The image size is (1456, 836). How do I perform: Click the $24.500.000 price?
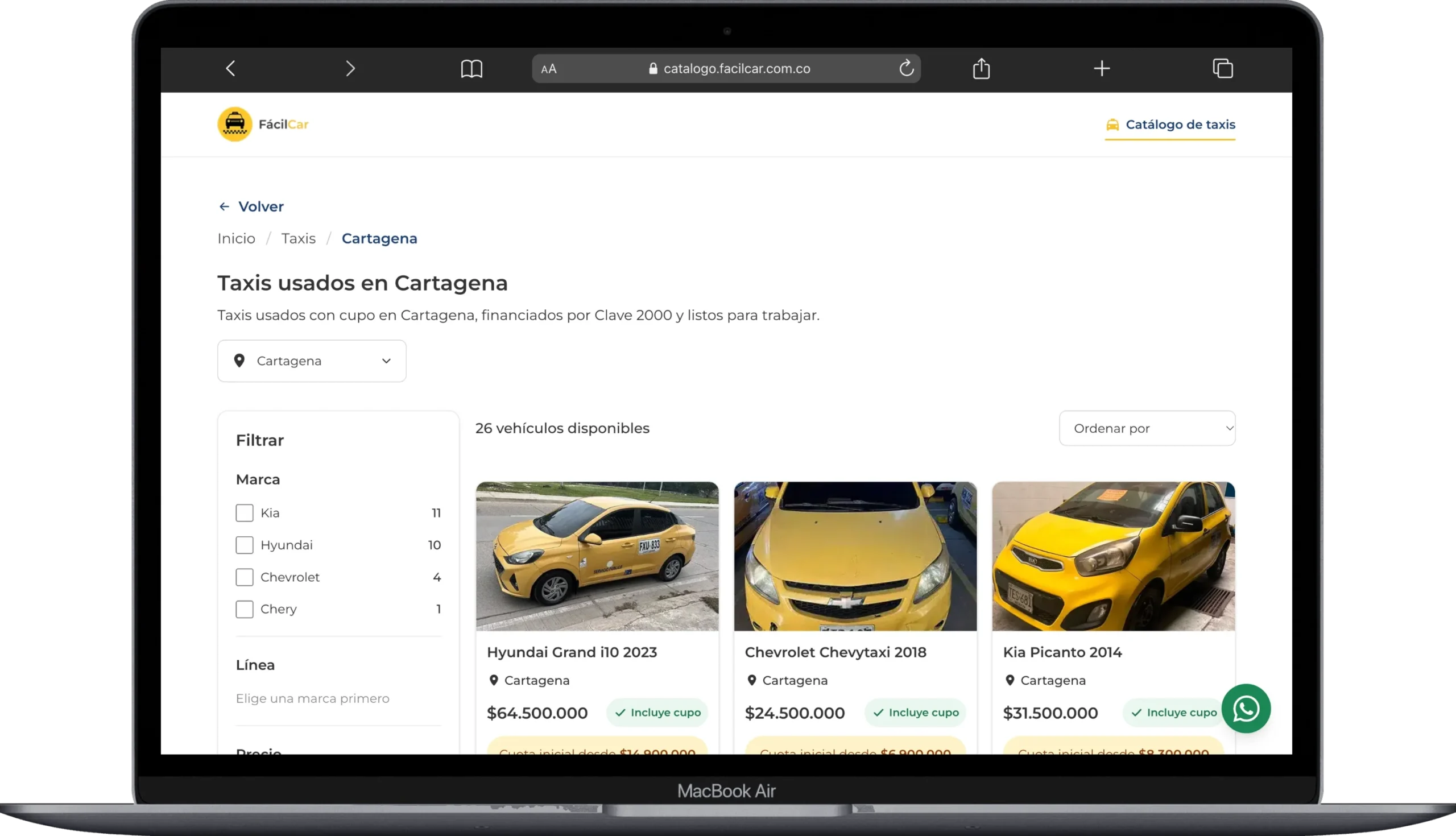795,713
